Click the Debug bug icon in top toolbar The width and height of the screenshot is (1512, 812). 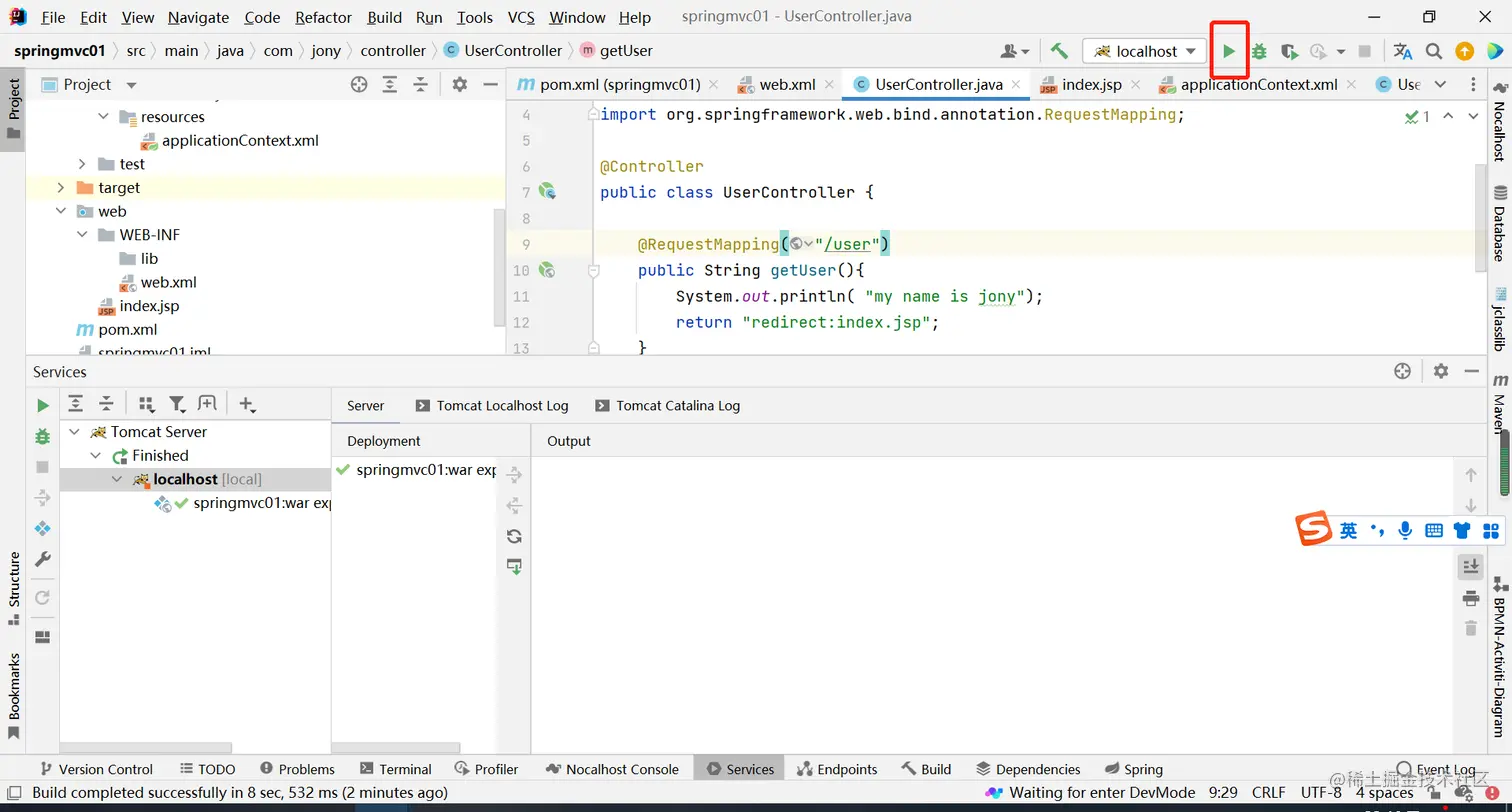point(1259,51)
